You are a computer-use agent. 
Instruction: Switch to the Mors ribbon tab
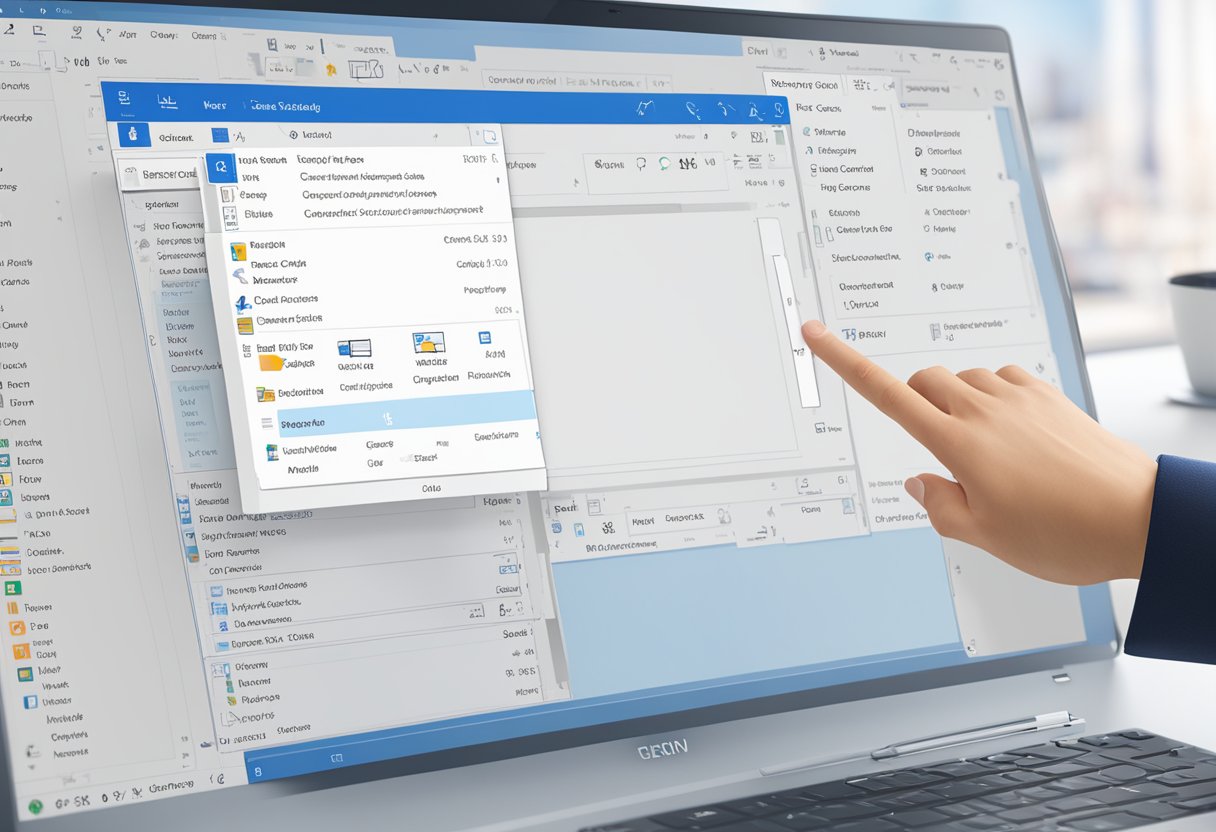(x=213, y=104)
